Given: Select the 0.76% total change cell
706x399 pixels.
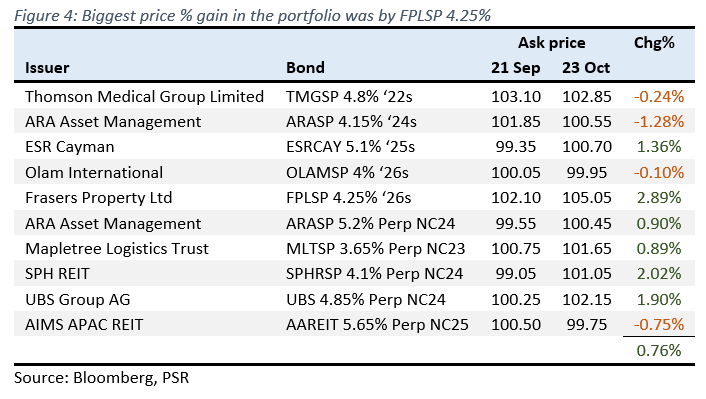Looking at the screenshot, I should pyautogui.click(x=659, y=350).
